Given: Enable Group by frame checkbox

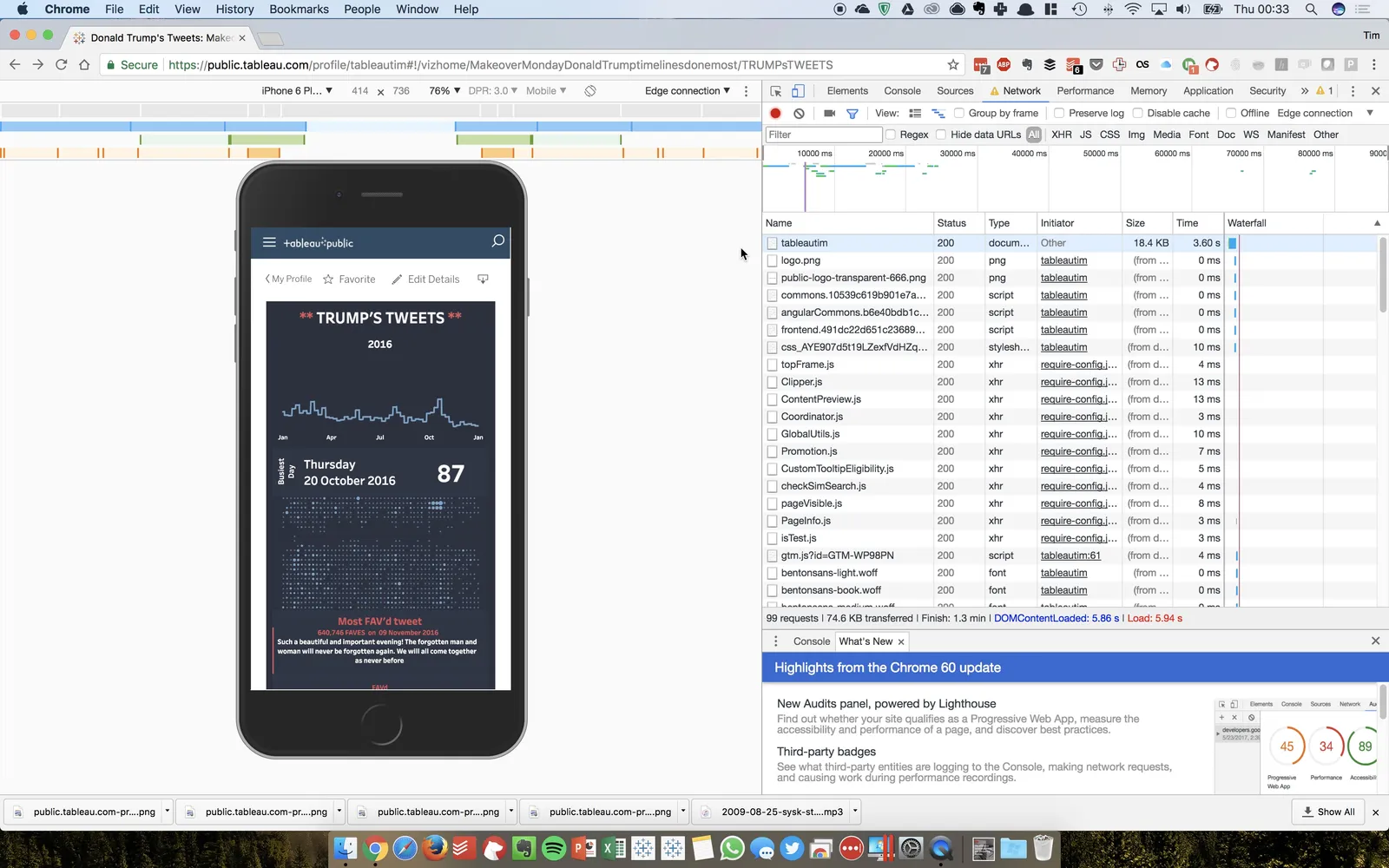Looking at the screenshot, I should tap(958, 113).
